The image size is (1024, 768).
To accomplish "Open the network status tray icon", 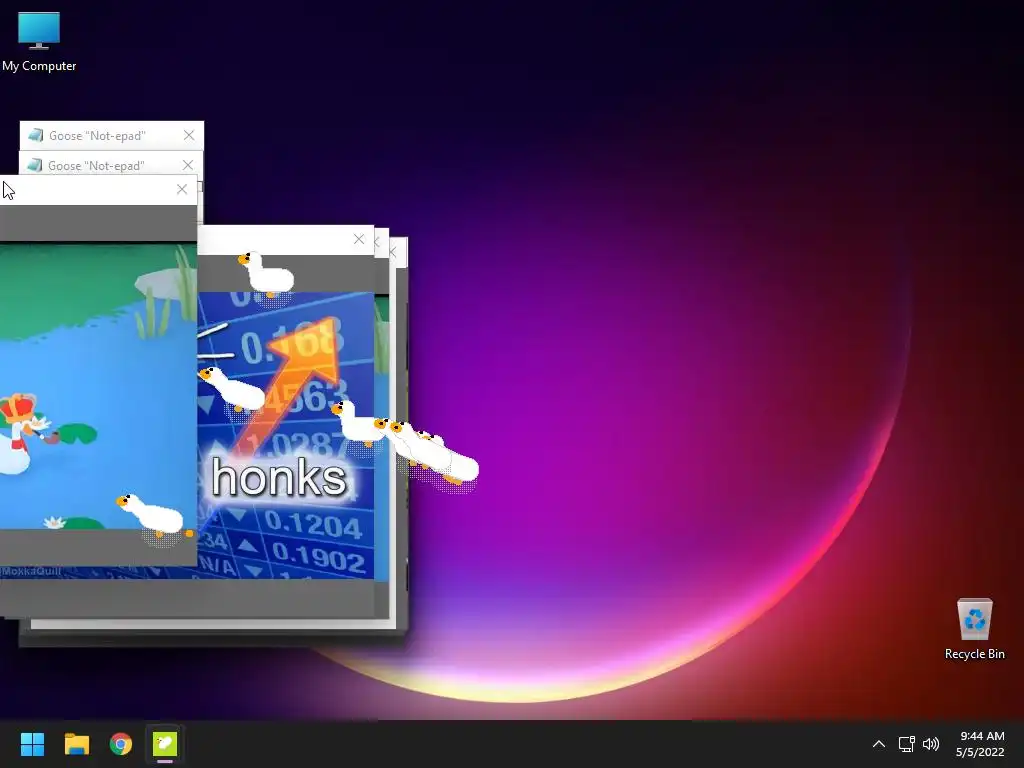I will pyautogui.click(x=906, y=744).
